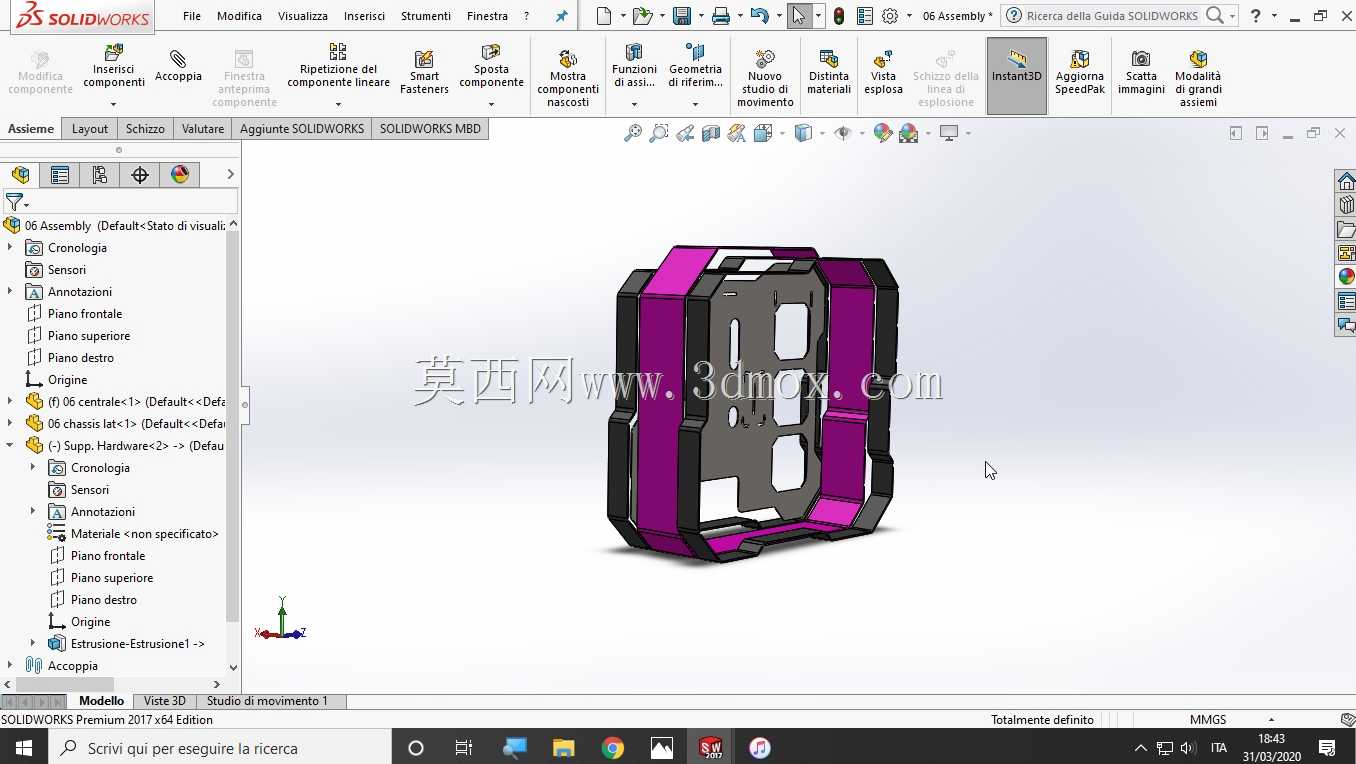This screenshot has height=764, width=1356.
Task: Expand the top-level Cronologia node
Action: (10, 248)
